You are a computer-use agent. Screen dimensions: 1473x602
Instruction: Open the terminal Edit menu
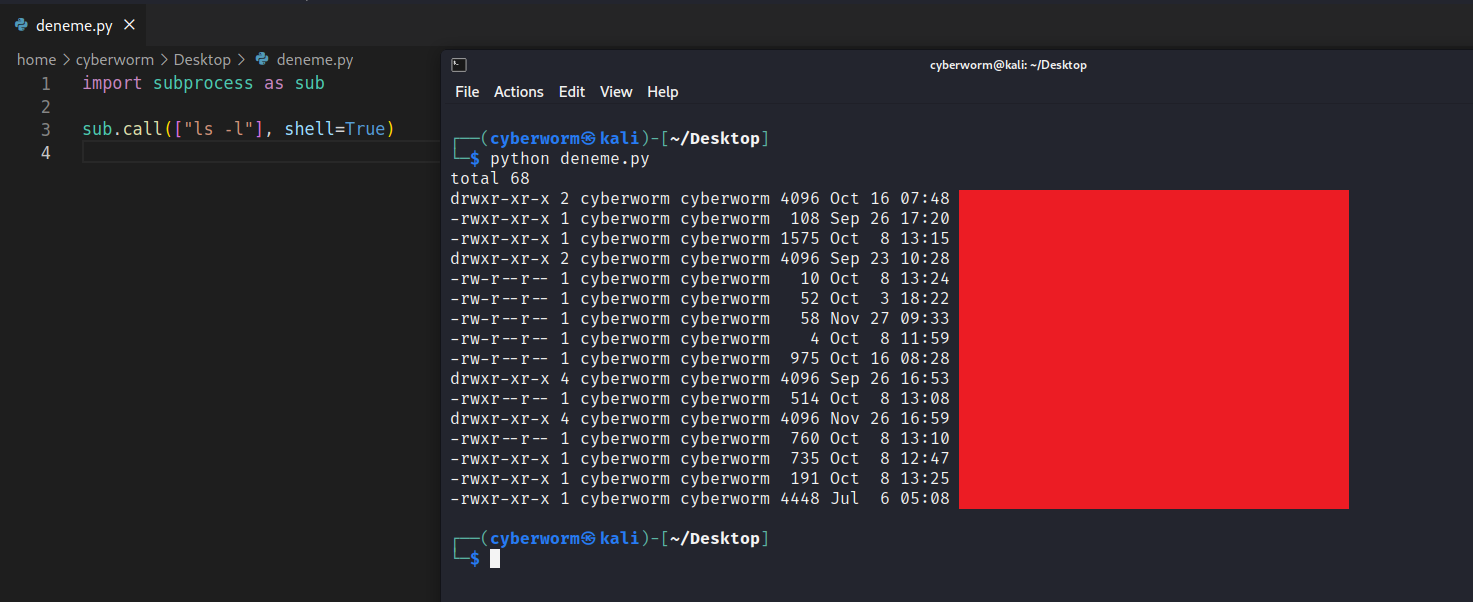click(572, 92)
